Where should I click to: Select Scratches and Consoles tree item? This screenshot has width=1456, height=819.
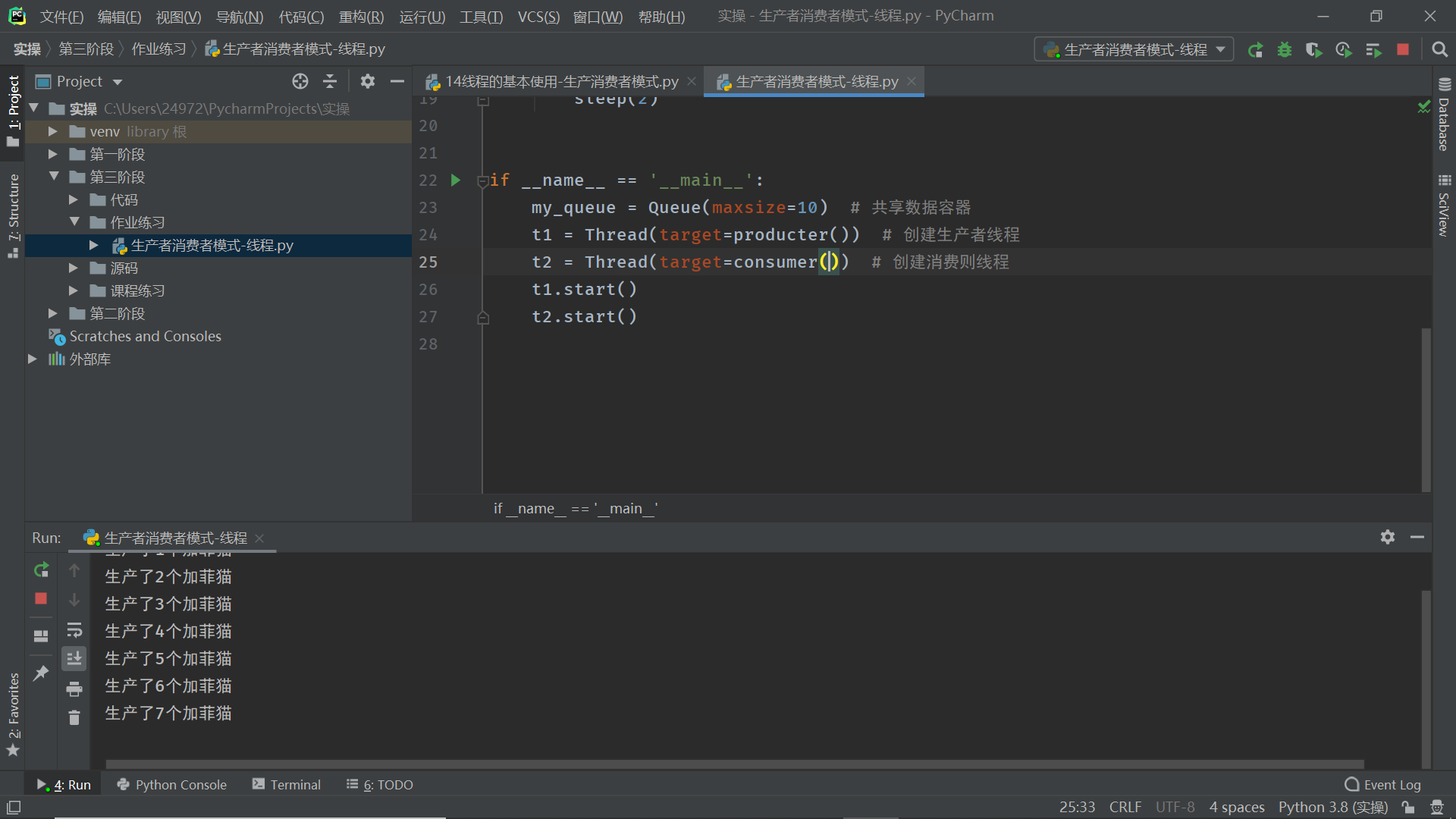(145, 336)
